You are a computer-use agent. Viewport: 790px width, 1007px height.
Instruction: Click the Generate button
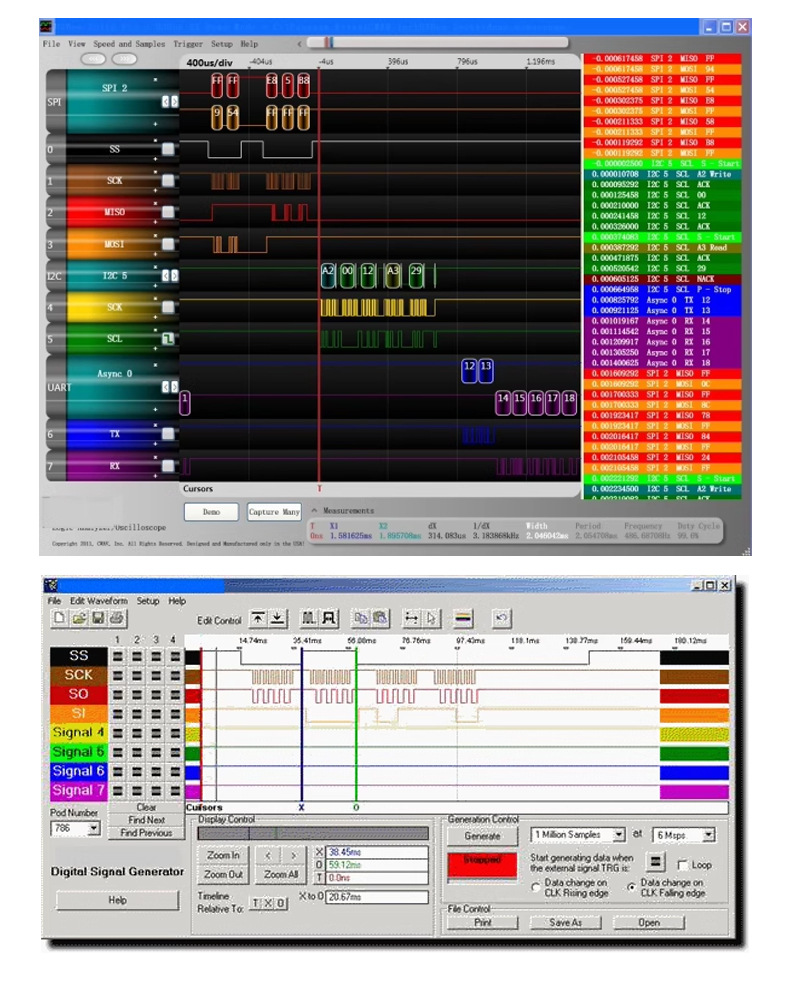[x=482, y=836]
